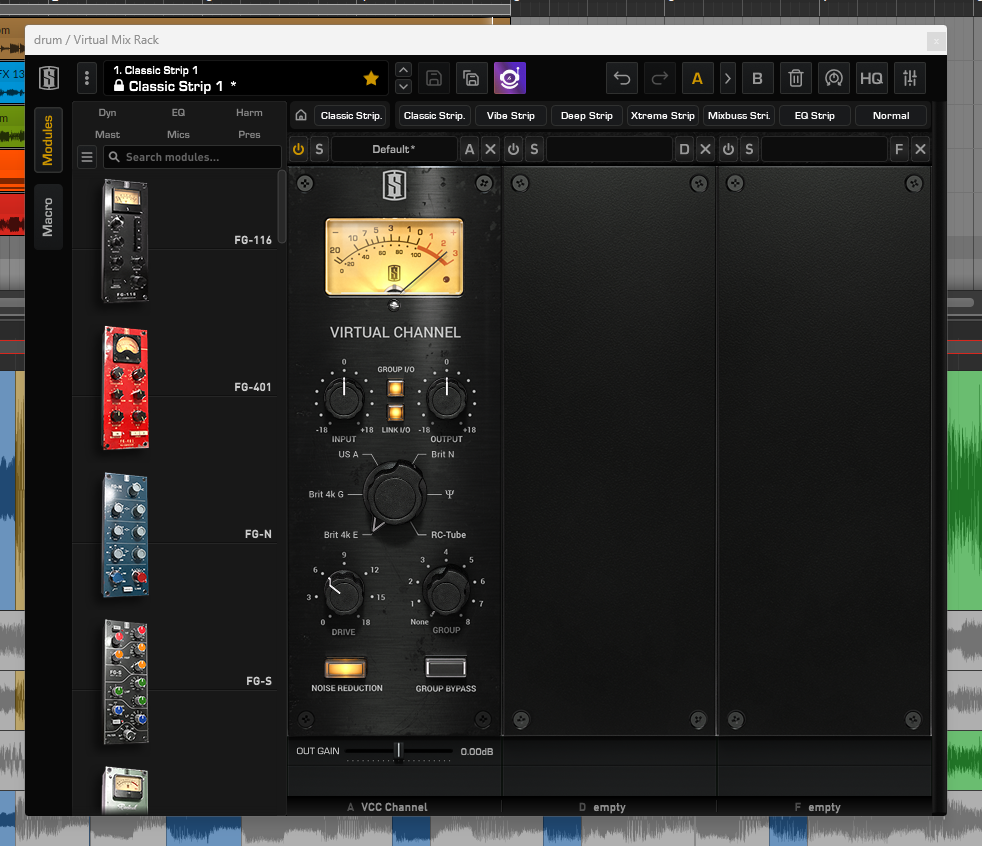The image size is (982, 846).
Task: Open the Default module preset dropdown
Action: point(393,150)
